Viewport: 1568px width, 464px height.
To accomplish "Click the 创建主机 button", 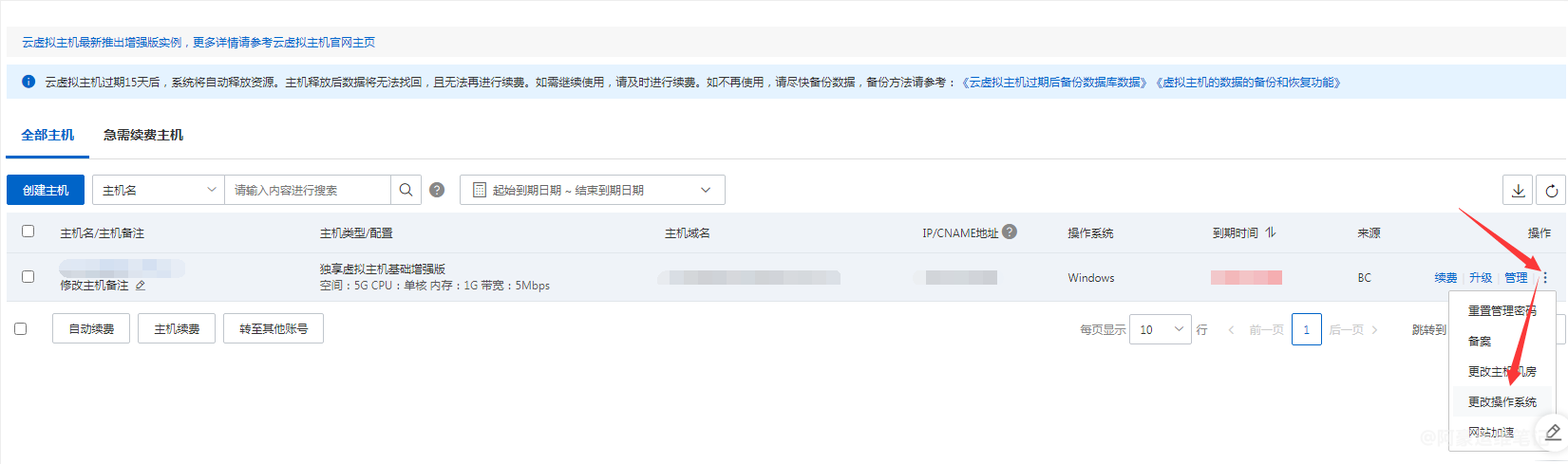I will pos(46,190).
